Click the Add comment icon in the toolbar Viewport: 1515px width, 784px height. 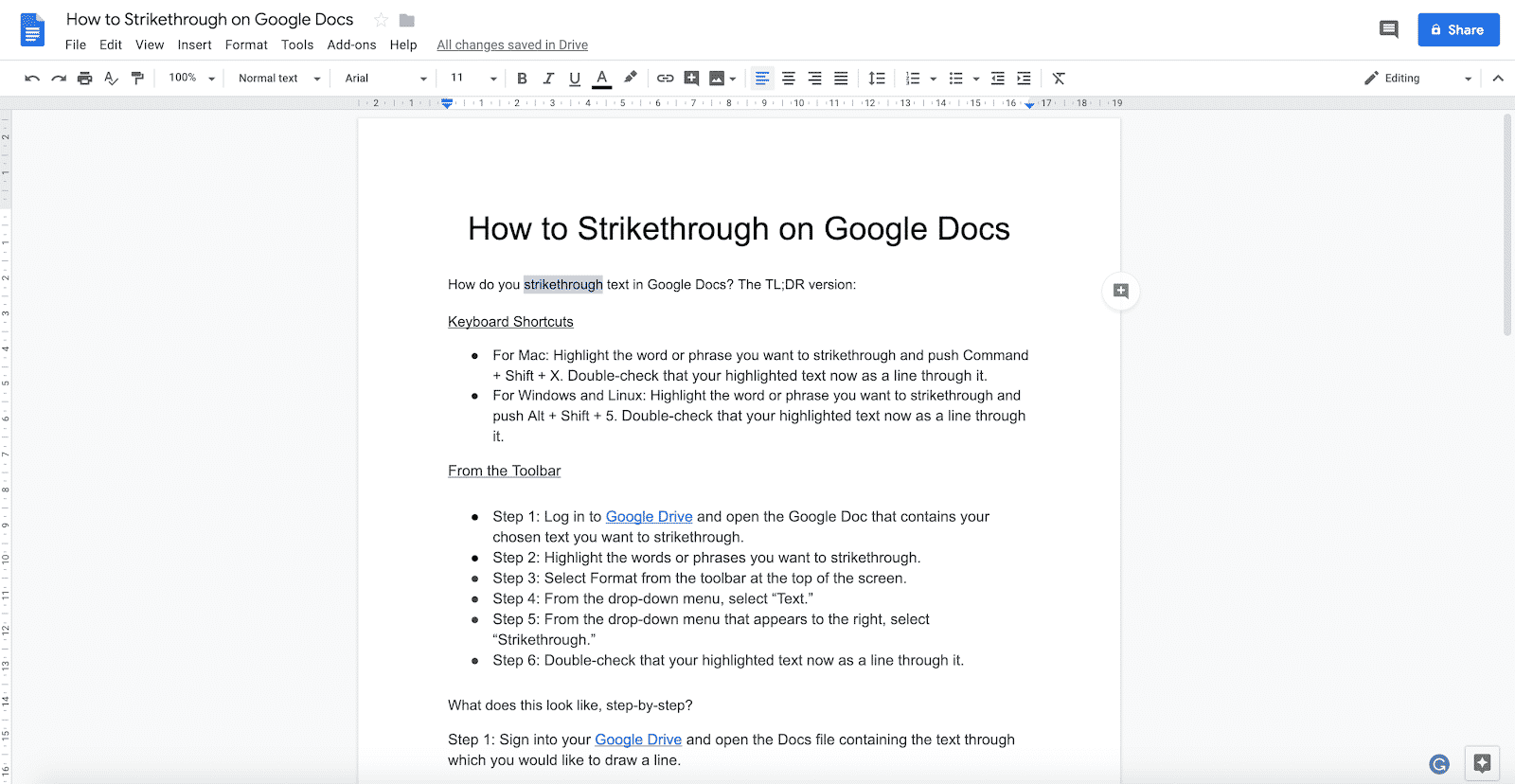(691, 79)
